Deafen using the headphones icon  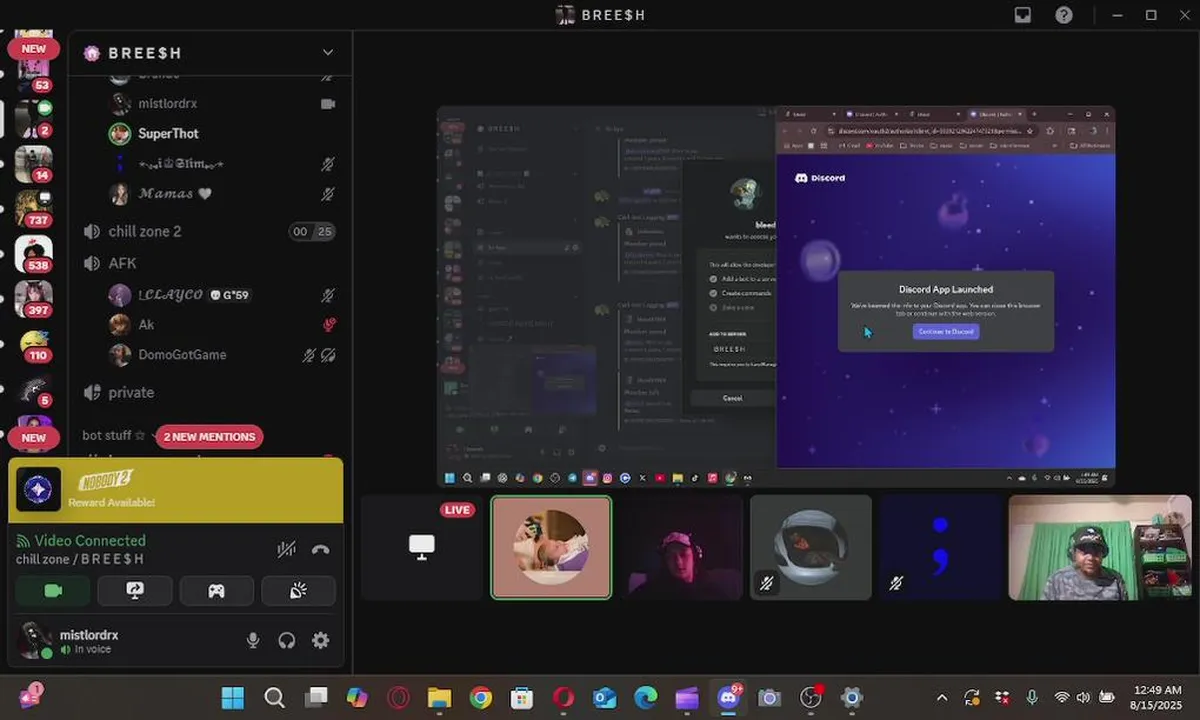tap(287, 641)
